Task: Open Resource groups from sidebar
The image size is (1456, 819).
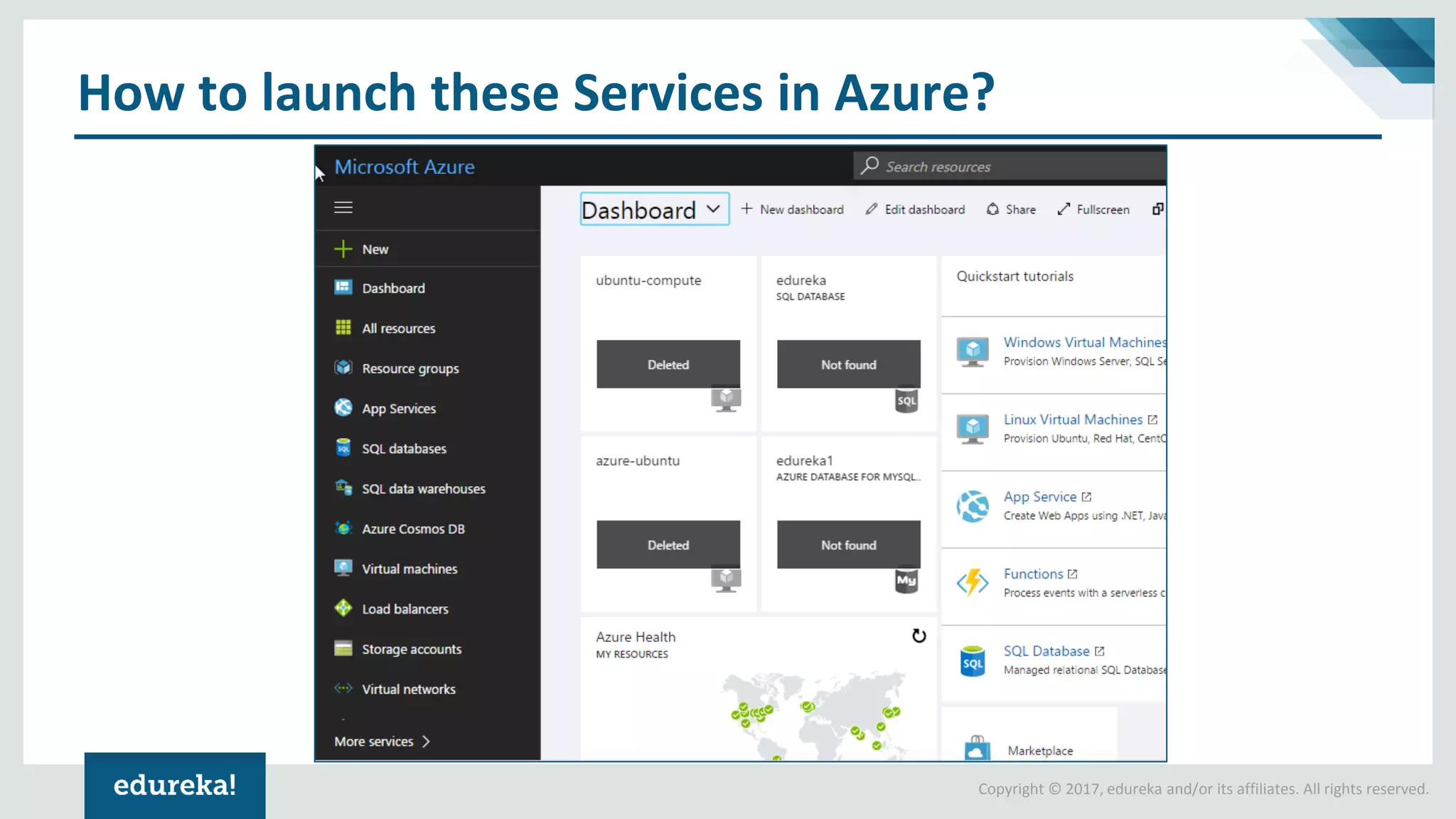Action: tap(427, 368)
